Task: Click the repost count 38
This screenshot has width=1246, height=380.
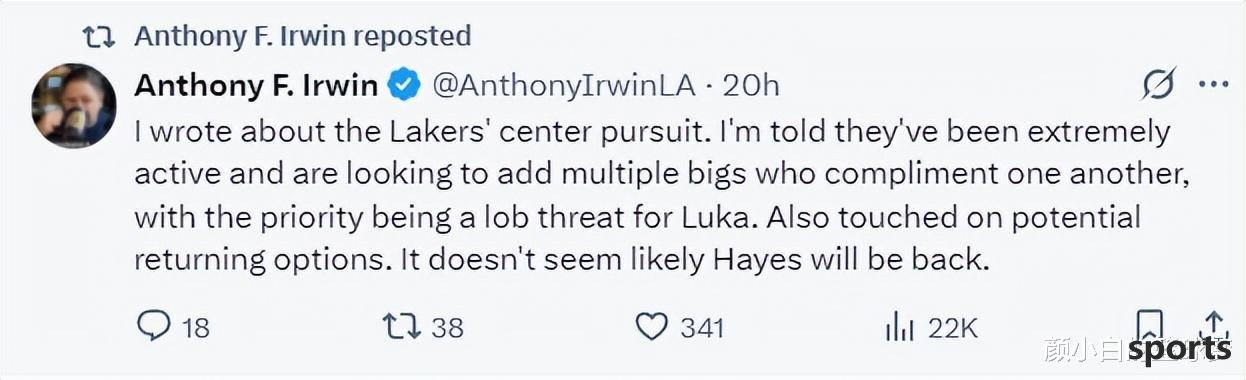Action: [447, 327]
